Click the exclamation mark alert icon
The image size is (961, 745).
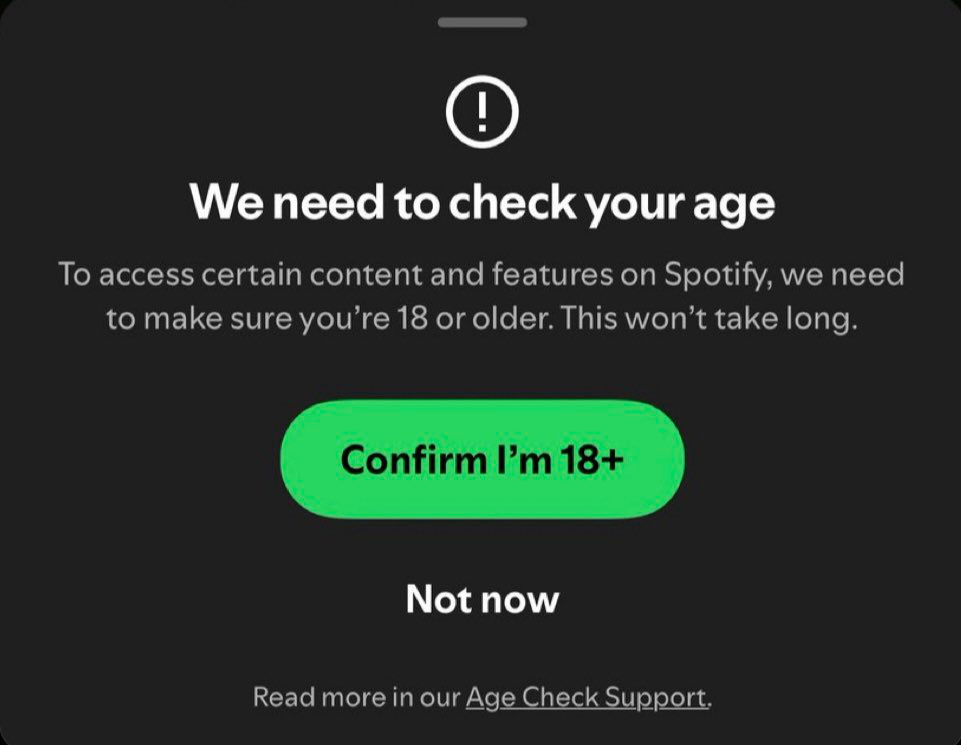tap(482, 112)
